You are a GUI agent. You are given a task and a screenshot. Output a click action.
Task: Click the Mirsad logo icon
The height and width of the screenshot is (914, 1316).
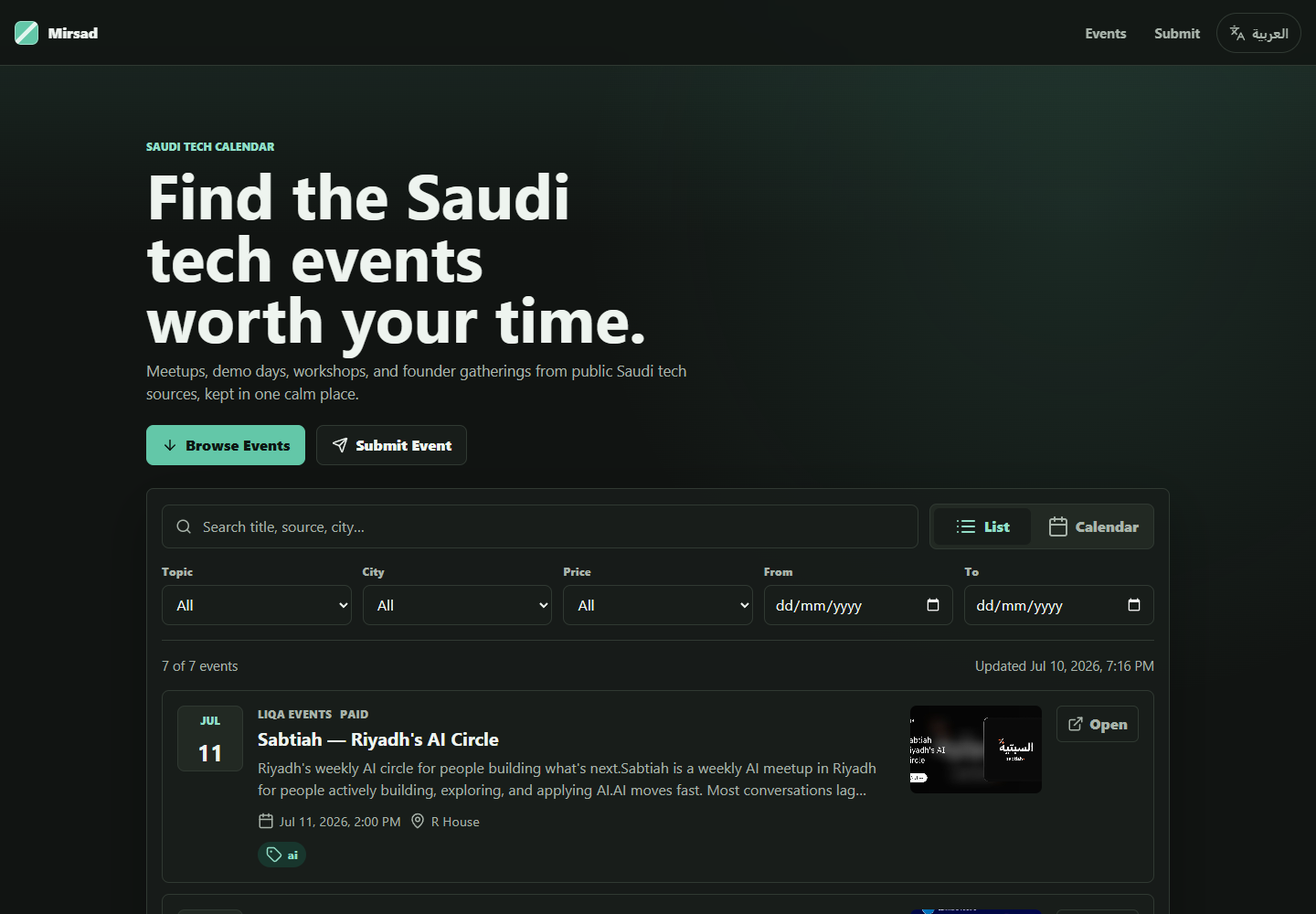tap(27, 33)
